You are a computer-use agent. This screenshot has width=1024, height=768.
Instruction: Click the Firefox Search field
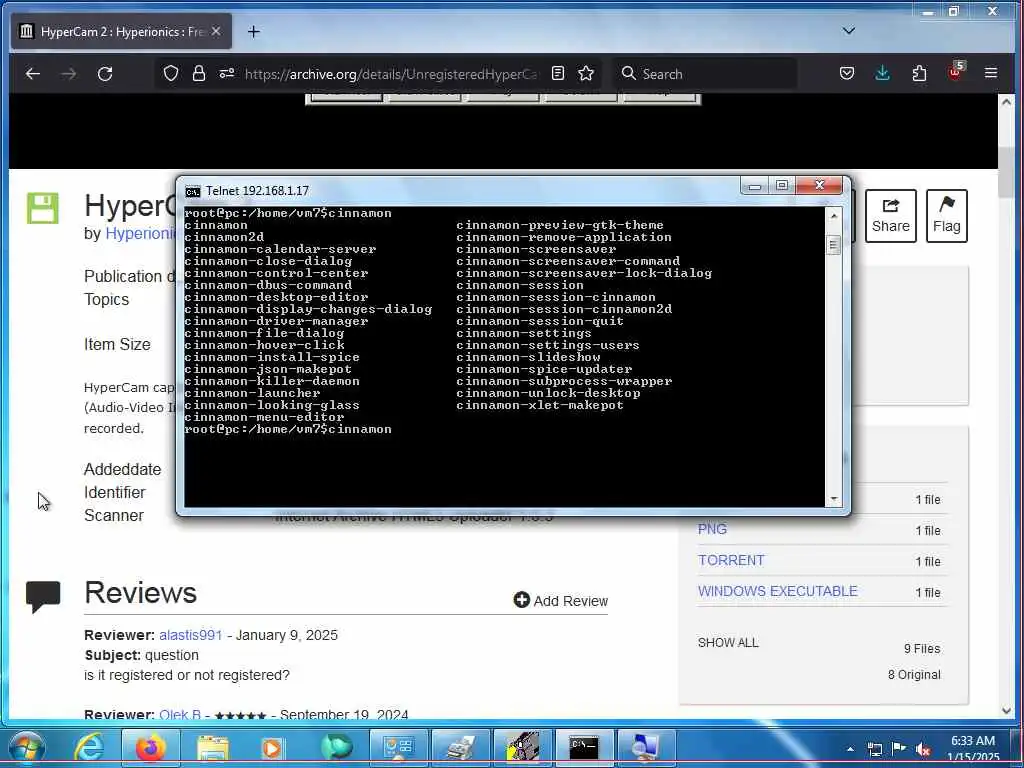pos(705,74)
